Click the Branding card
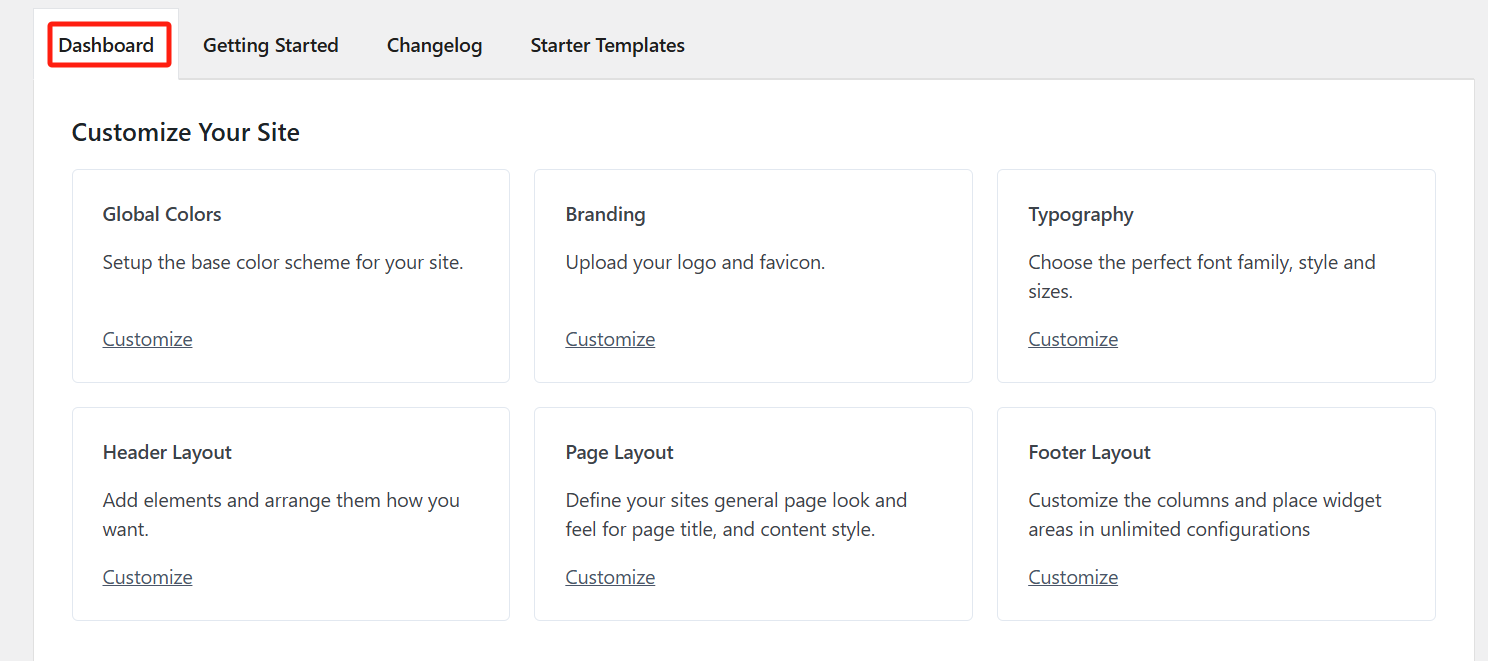 (753, 275)
